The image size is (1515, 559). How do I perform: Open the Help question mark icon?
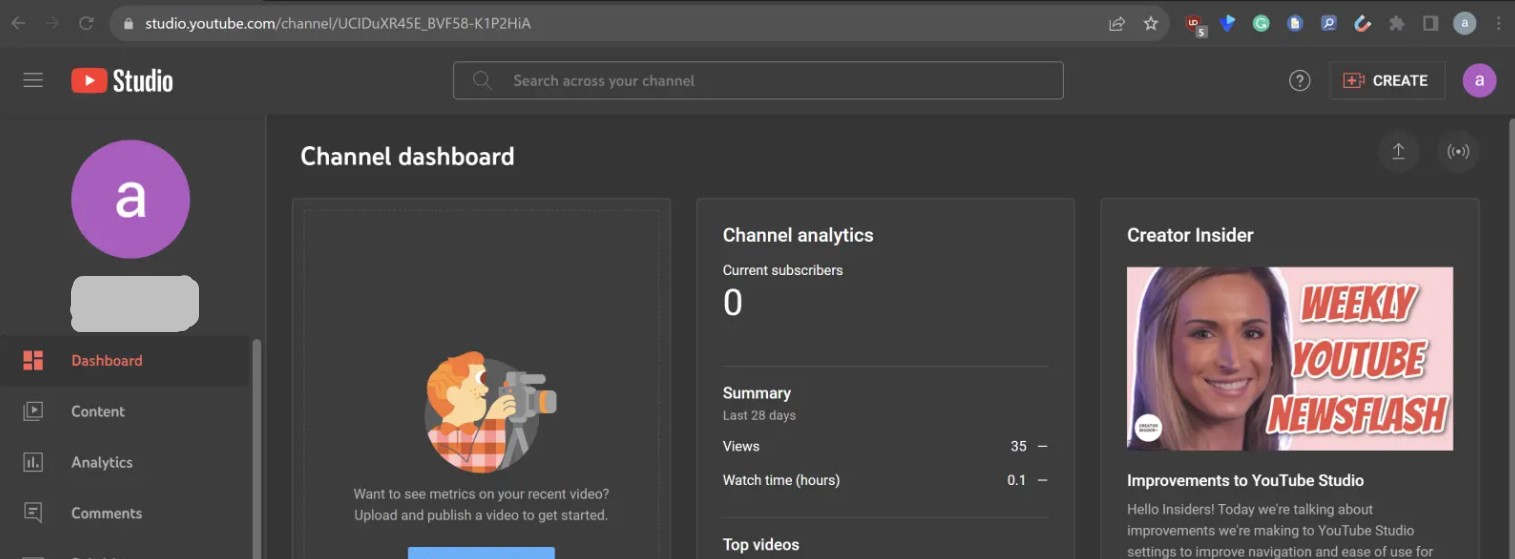tap(1299, 81)
